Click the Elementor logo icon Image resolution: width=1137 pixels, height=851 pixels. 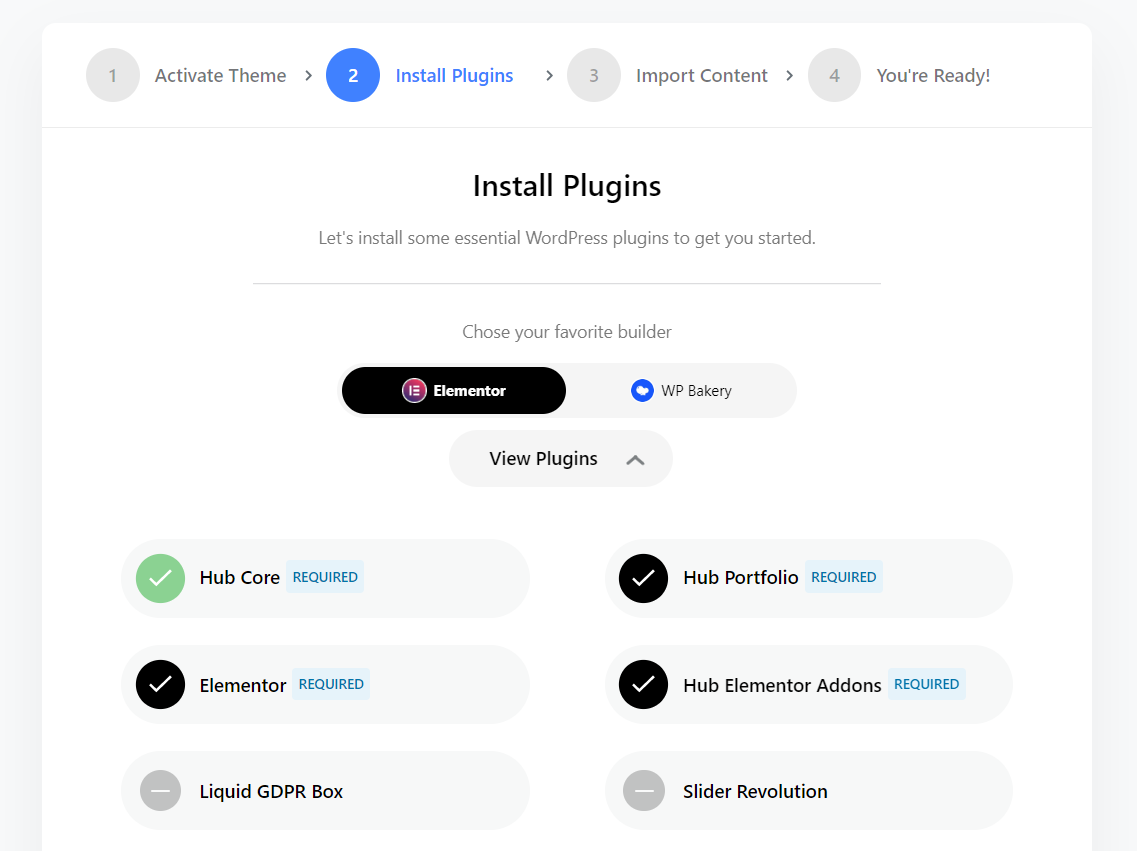(x=414, y=391)
